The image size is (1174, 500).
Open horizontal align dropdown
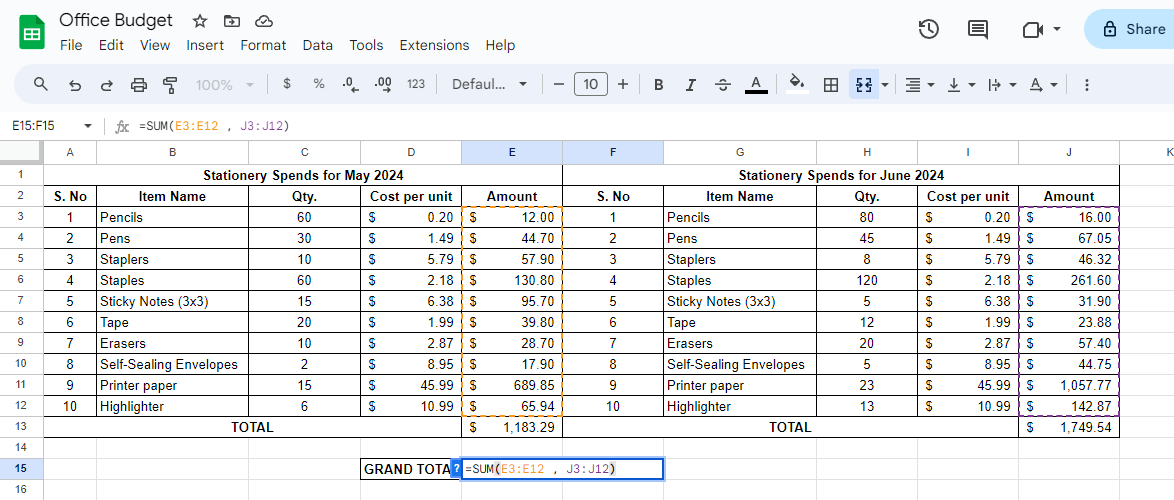tap(919, 85)
